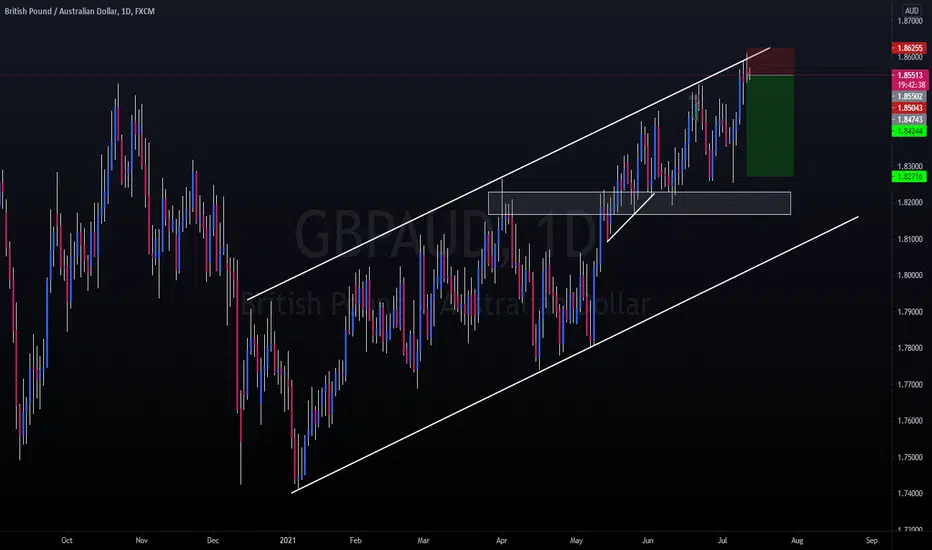Select the red 1.85043 price label
This screenshot has height=550, width=932.
point(909,108)
